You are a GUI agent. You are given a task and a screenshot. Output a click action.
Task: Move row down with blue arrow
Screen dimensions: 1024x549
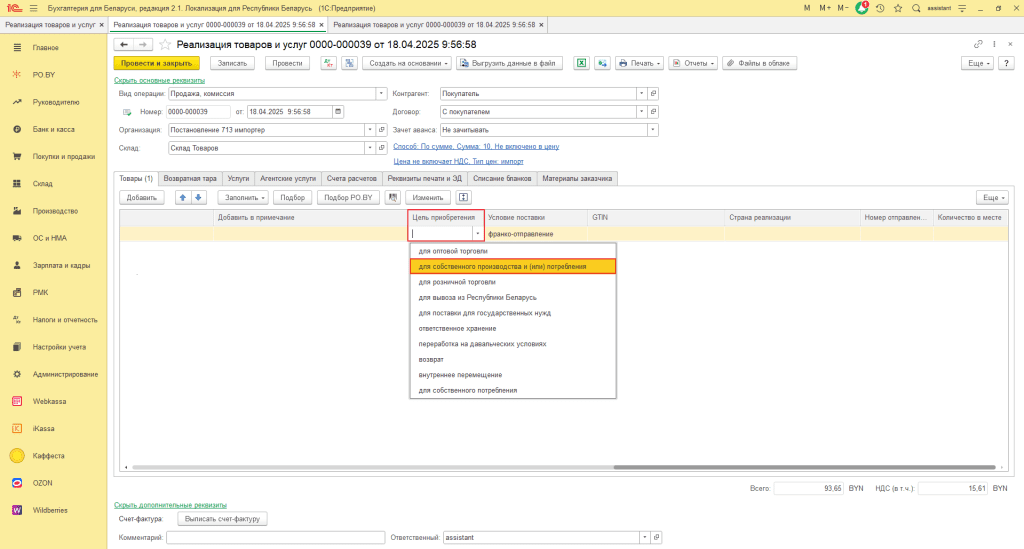(x=198, y=197)
